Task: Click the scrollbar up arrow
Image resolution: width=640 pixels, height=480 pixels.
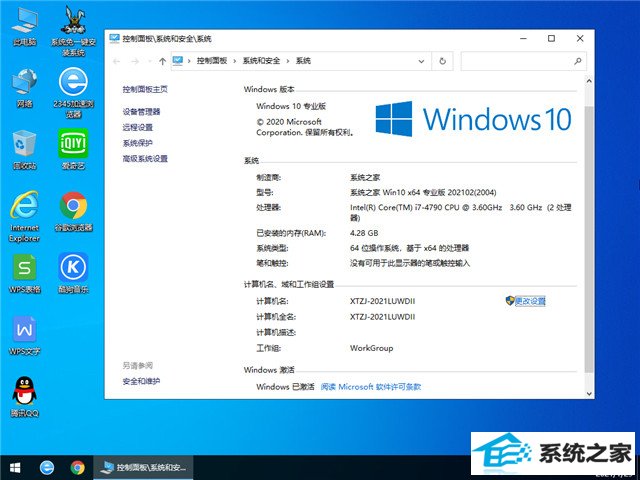Action: (589, 81)
